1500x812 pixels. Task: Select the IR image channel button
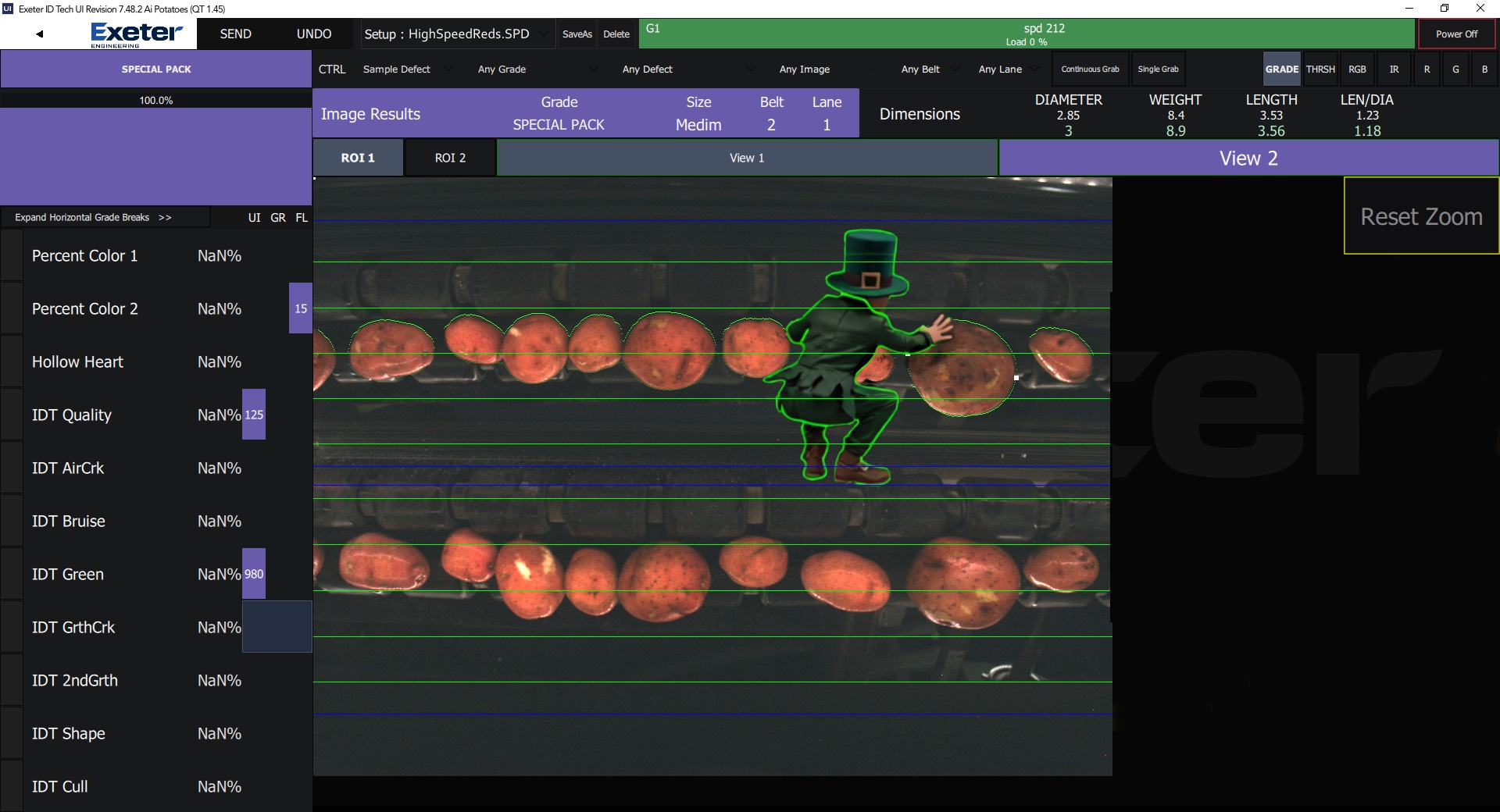point(1394,69)
